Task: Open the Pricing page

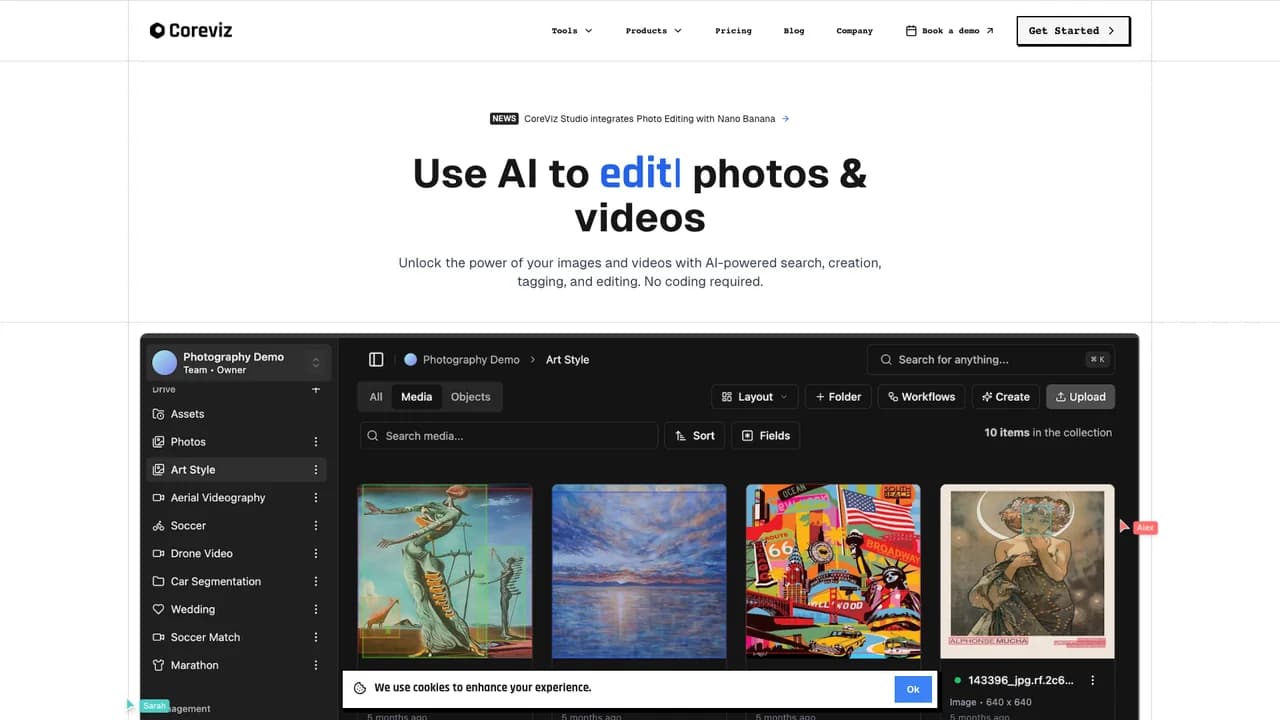Action: (x=733, y=31)
